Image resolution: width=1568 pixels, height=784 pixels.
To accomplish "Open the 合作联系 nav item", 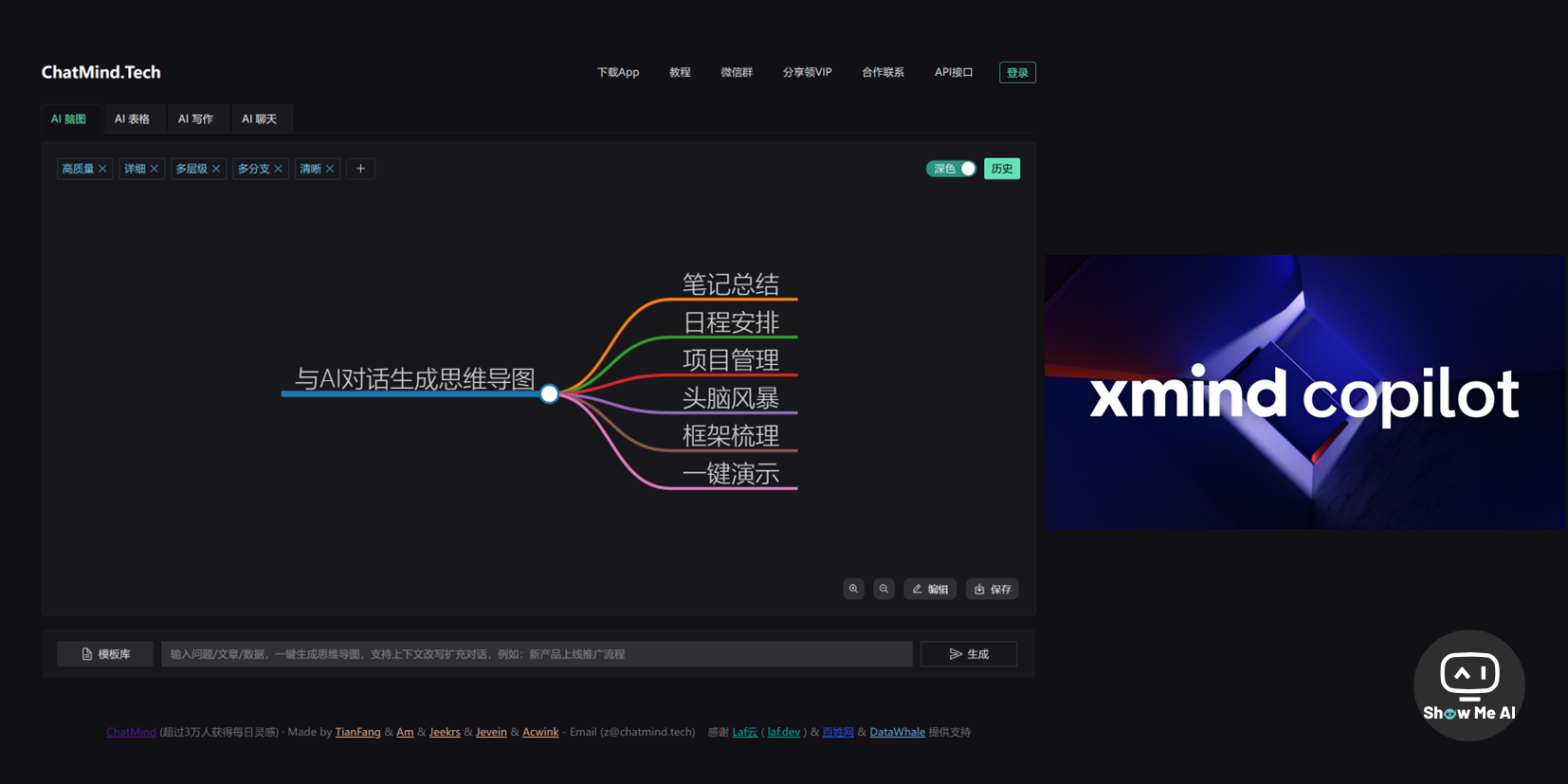I will coord(883,72).
